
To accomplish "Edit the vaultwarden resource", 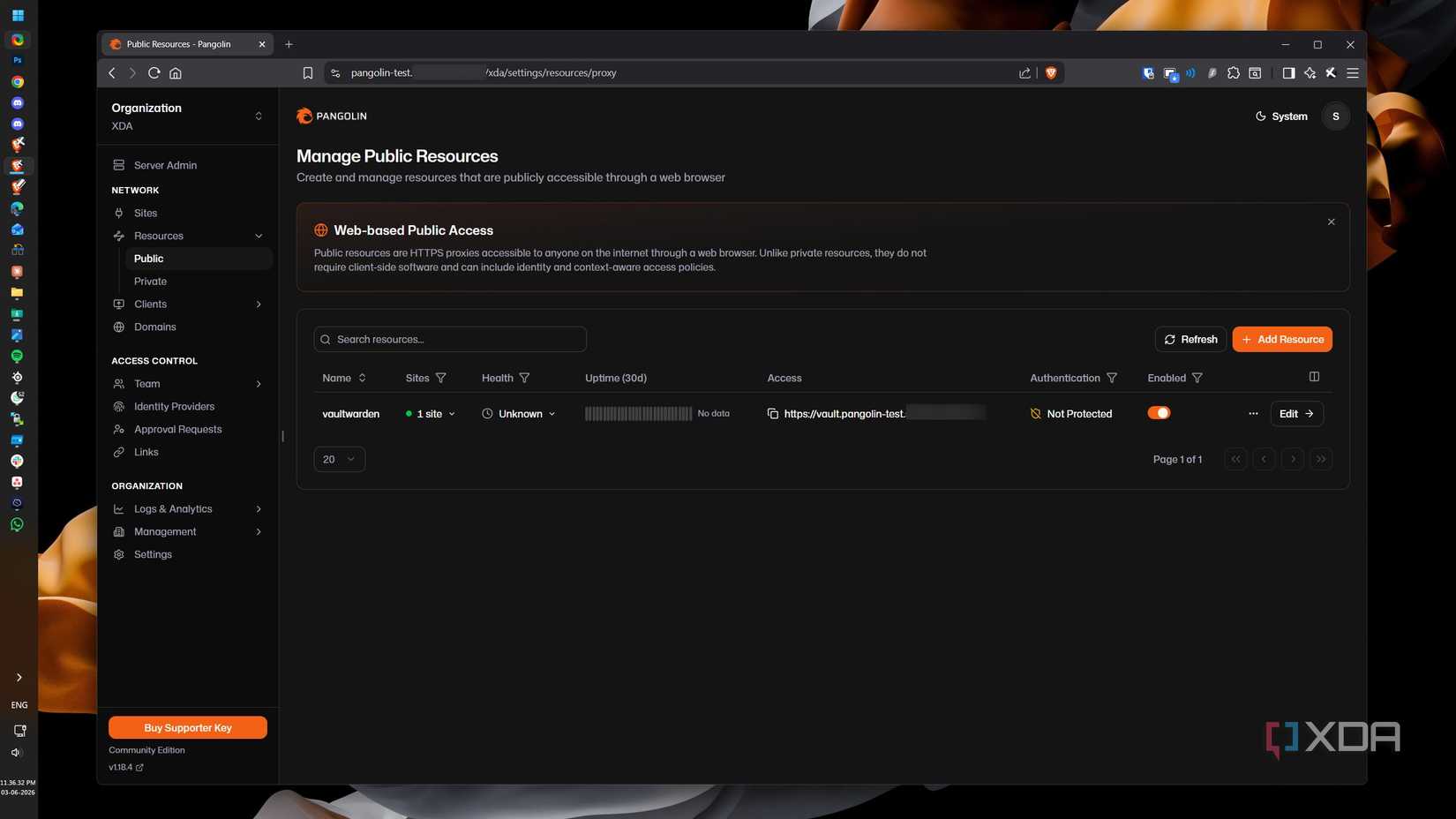I will 1296,414.
